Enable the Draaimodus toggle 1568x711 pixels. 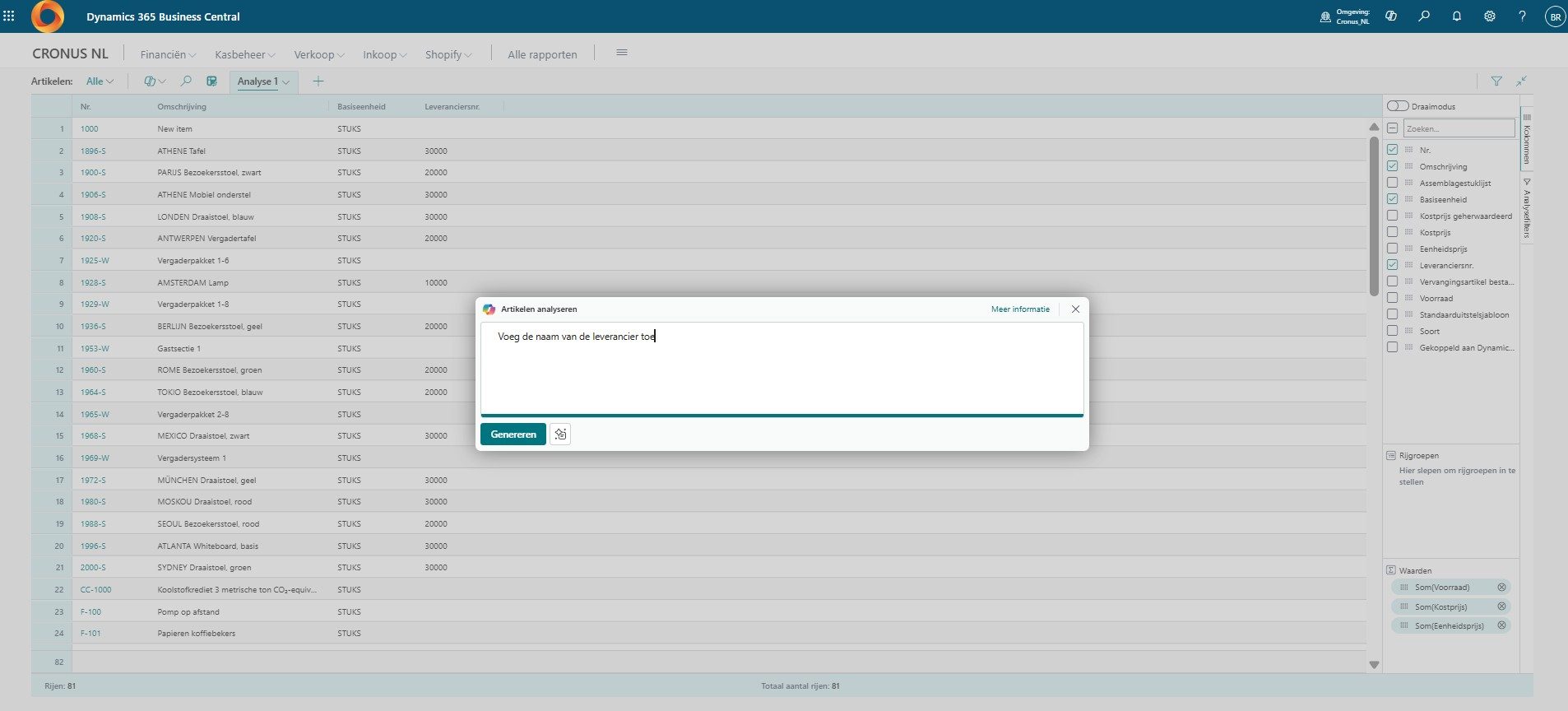click(1398, 106)
